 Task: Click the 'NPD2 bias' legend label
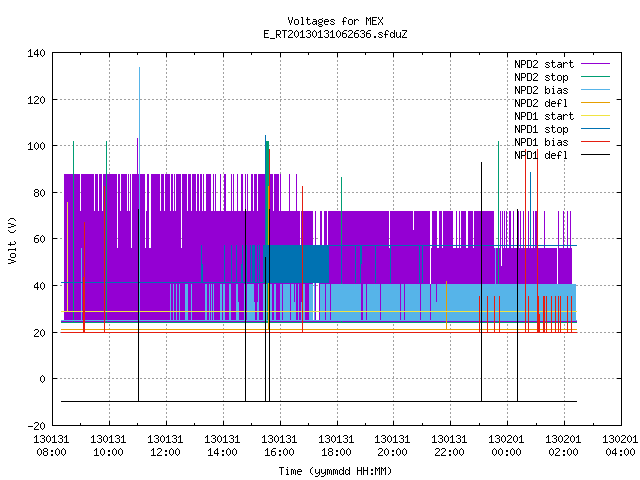click(541, 90)
